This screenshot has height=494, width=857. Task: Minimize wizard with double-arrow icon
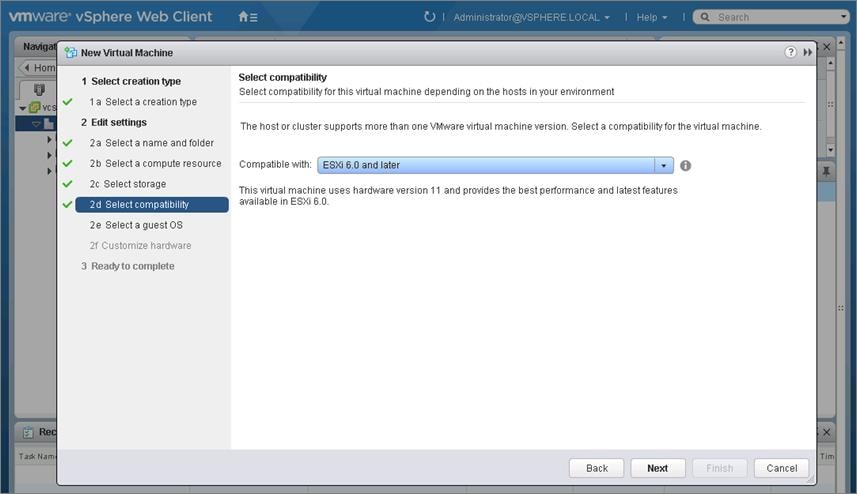click(x=807, y=52)
